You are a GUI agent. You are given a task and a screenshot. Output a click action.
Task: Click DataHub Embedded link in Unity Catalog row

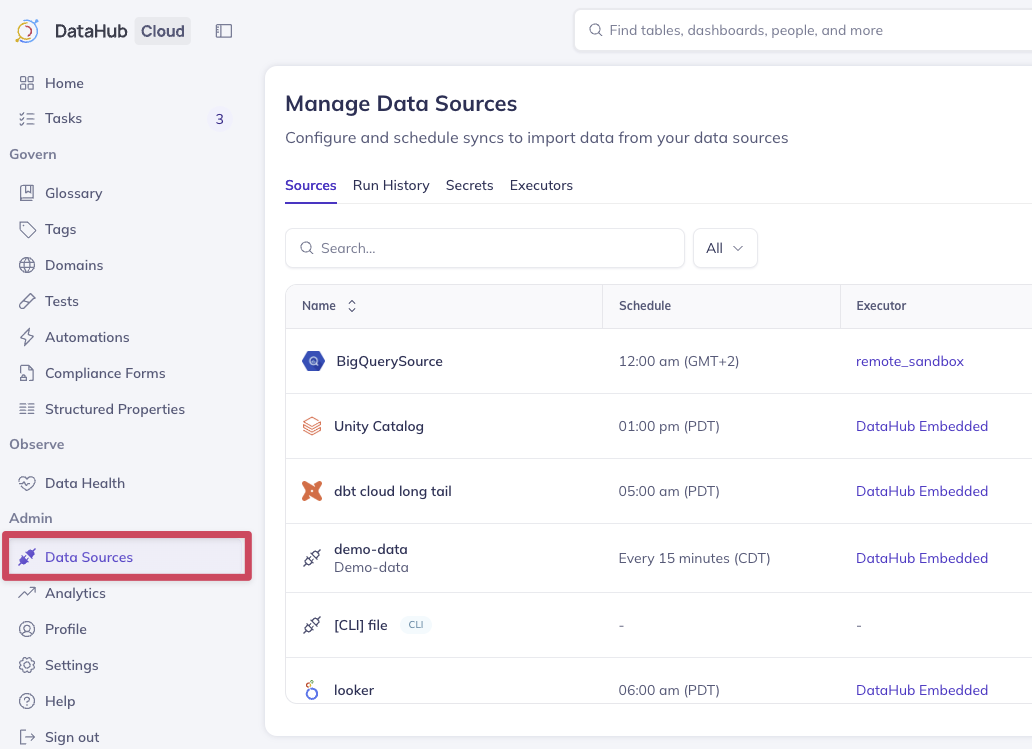[921, 426]
